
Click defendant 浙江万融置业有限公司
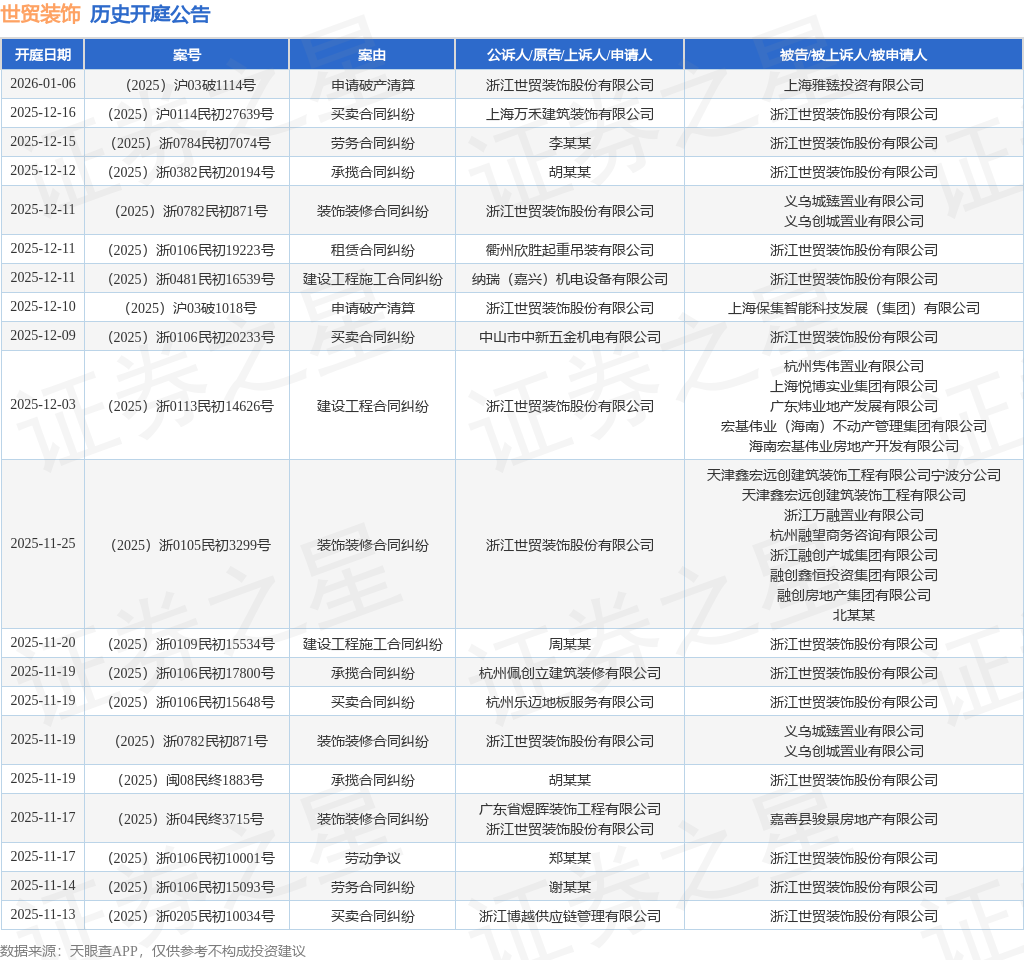click(854, 515)
